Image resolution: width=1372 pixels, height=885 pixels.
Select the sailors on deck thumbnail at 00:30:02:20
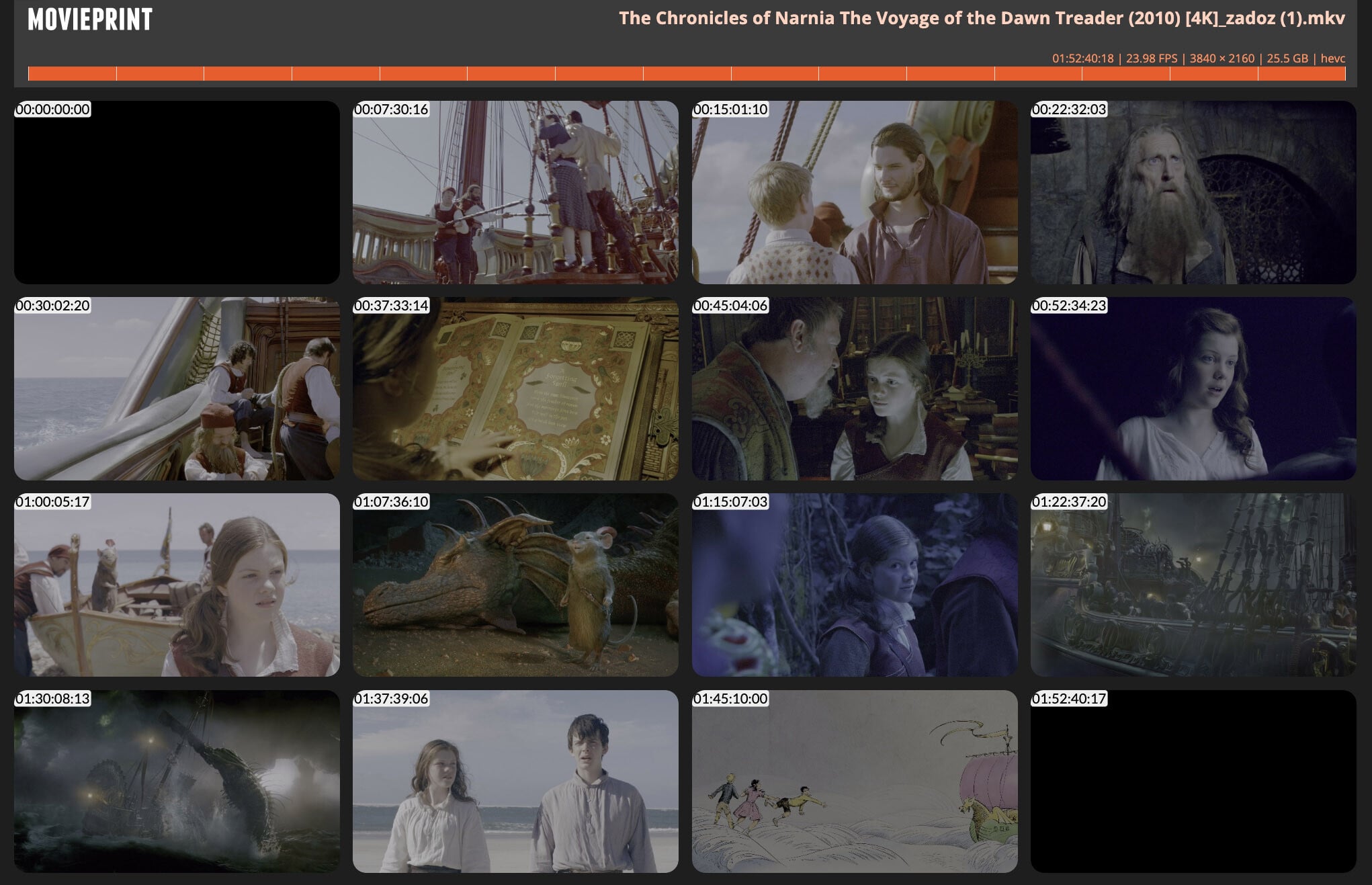[x=177, y=388]
